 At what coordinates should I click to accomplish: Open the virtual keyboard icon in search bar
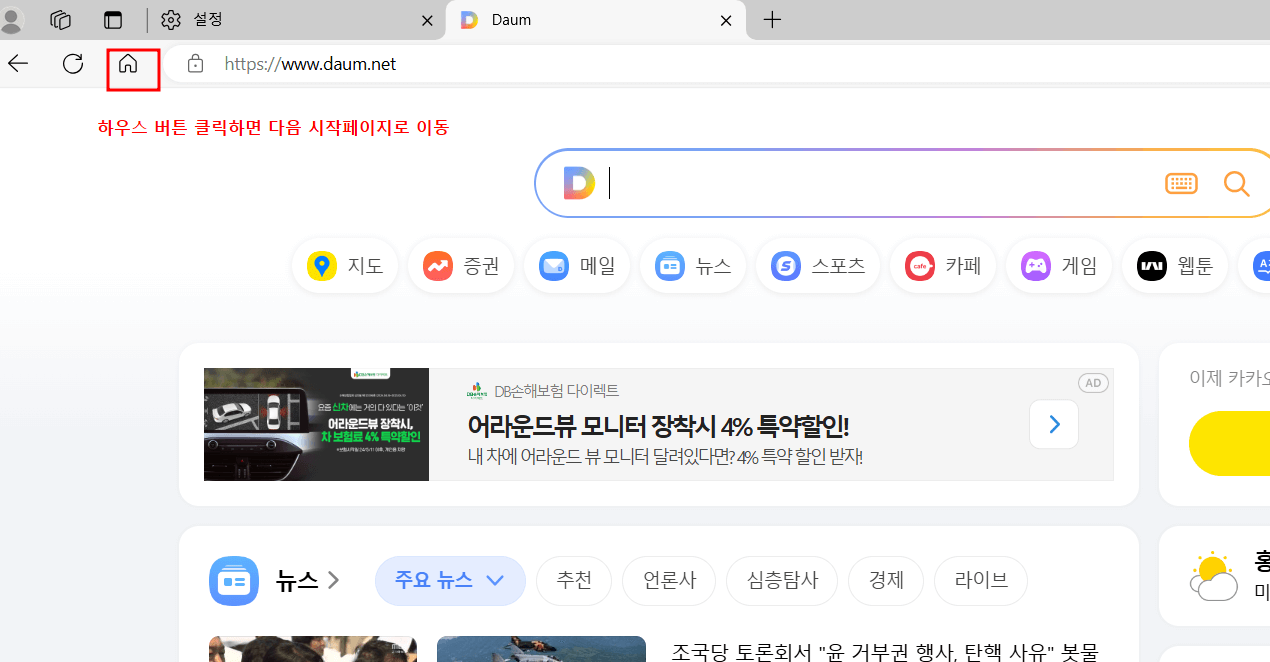click(x=1181, y=183)
